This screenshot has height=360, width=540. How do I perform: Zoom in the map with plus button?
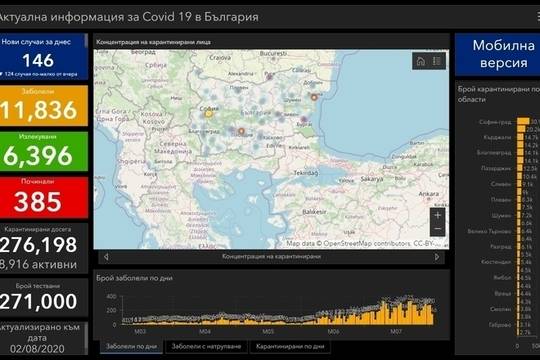tap(437, 216)
